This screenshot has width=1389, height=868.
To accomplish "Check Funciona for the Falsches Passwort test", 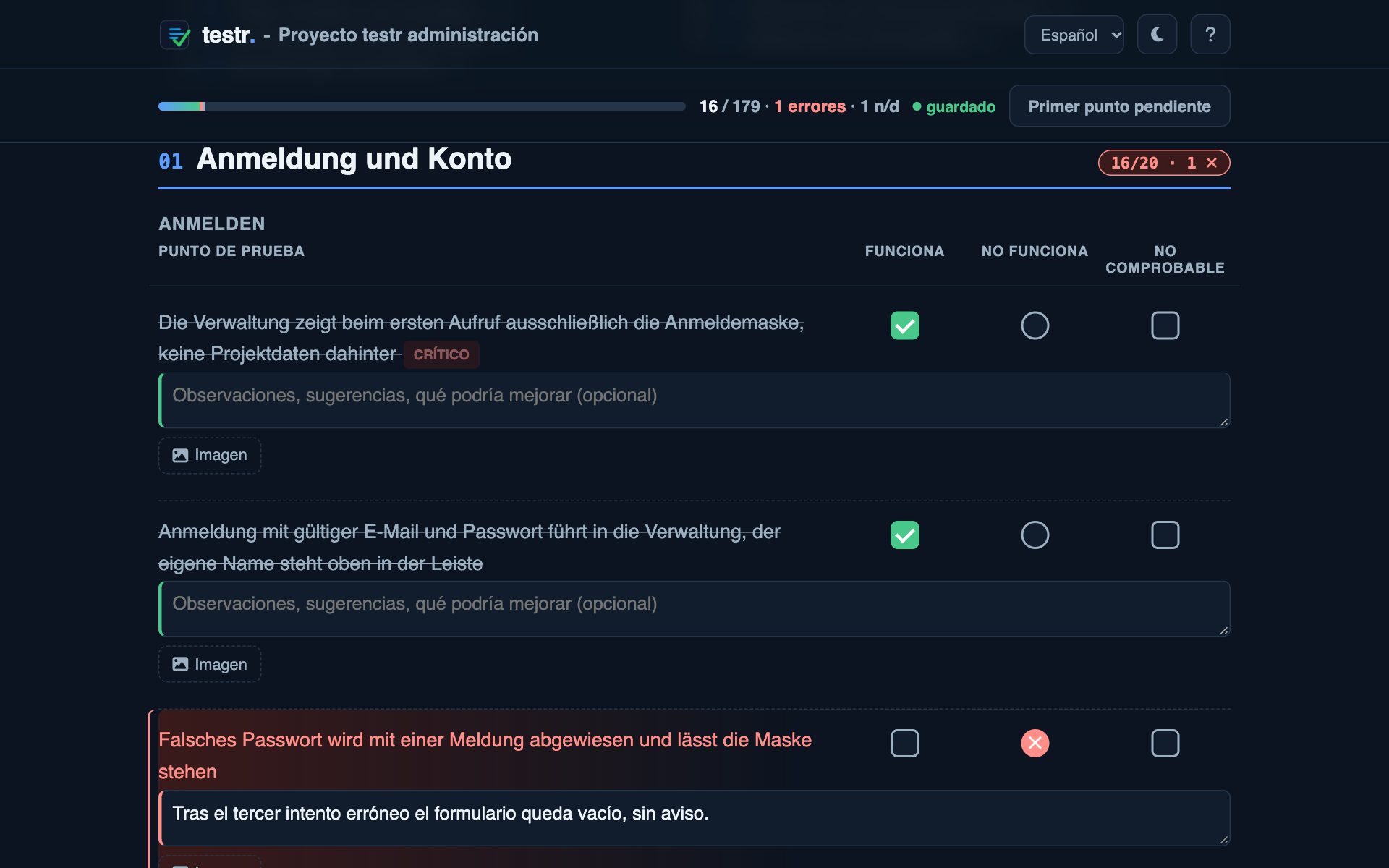I will 904,743.
